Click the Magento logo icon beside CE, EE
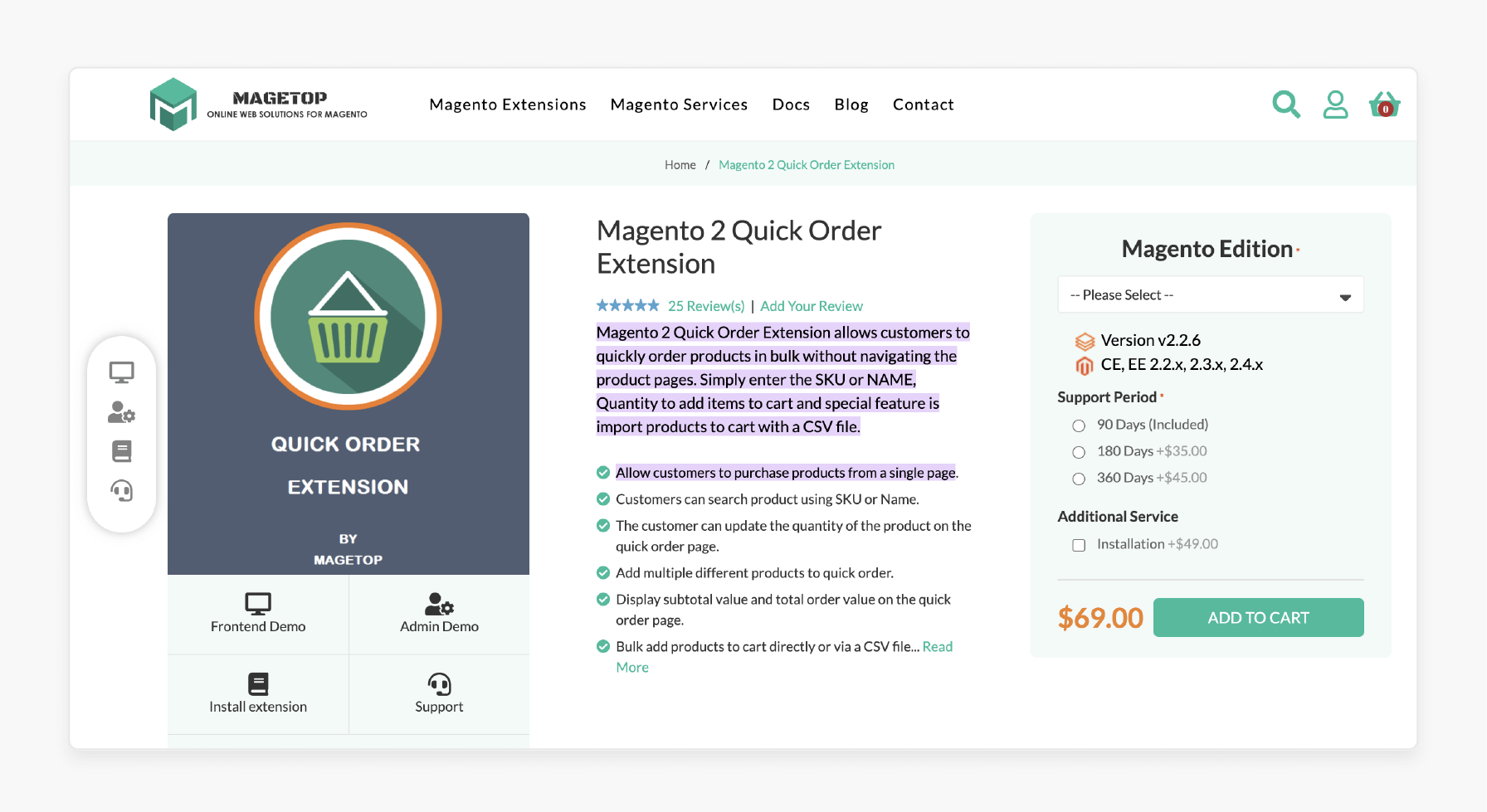This screenshot has height=812, width=1487. click(x=1085, y=365)
